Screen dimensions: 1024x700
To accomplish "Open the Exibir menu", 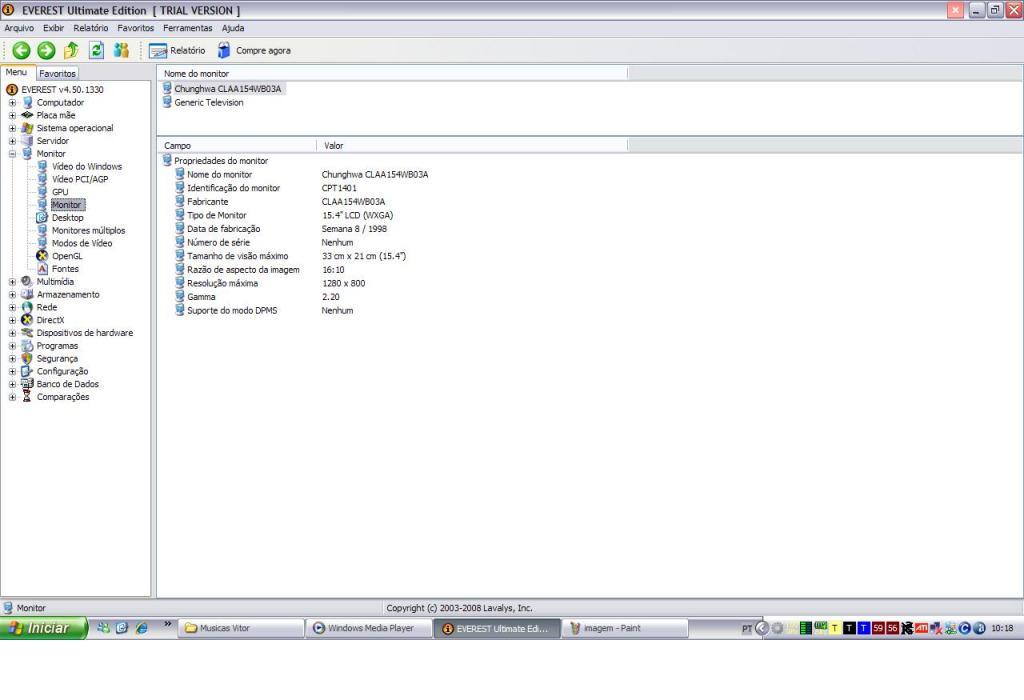I will click(x=54, y=28).
